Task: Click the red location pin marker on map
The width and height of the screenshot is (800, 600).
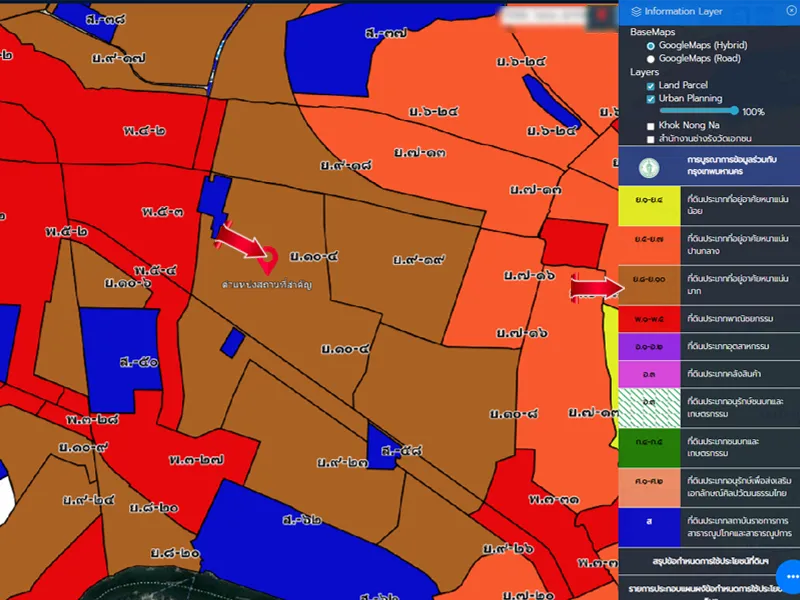Action: [x=268, y=260]
